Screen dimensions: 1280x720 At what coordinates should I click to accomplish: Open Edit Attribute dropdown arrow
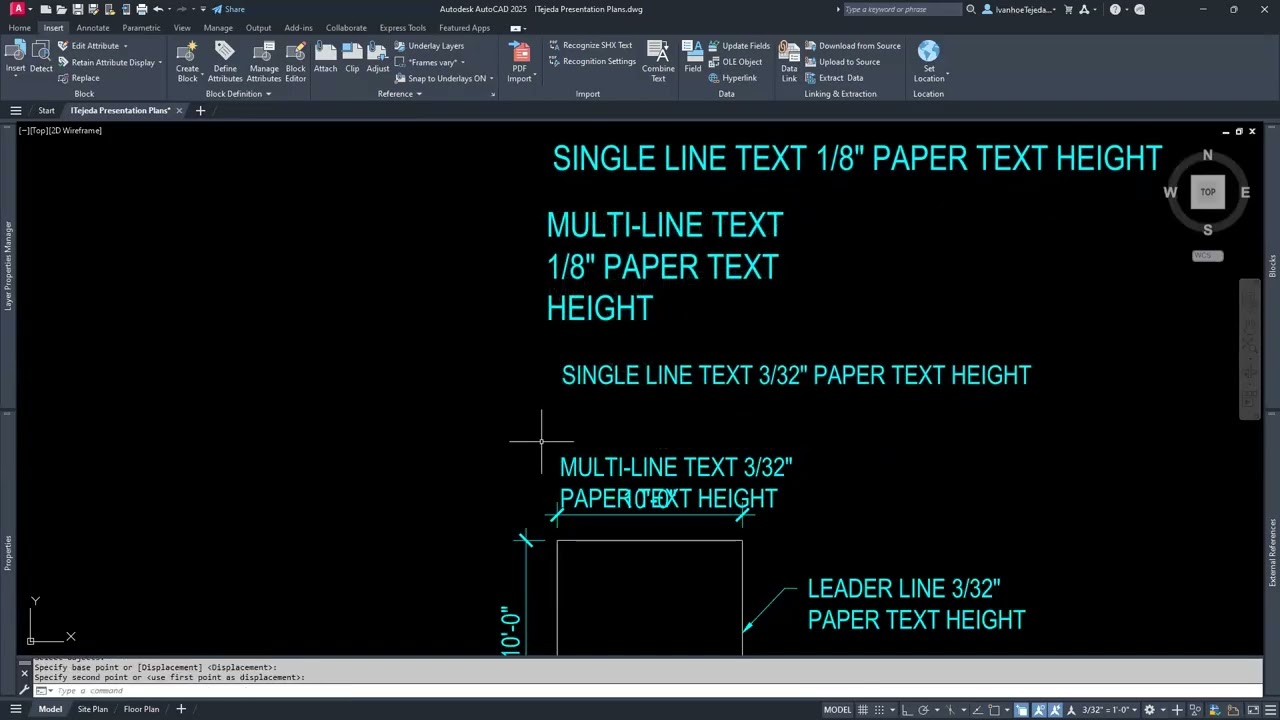click(x=125, y=46)
